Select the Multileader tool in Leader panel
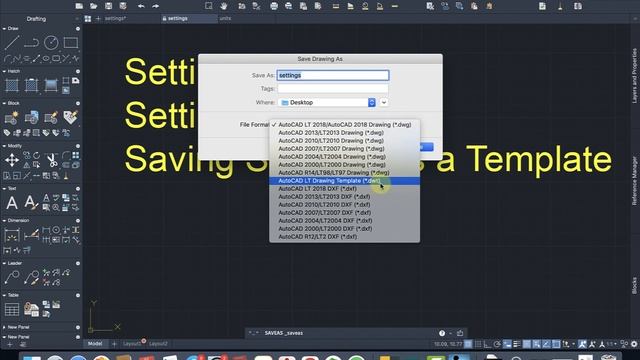This screenshot has width=640, height=360. point(12,278)
